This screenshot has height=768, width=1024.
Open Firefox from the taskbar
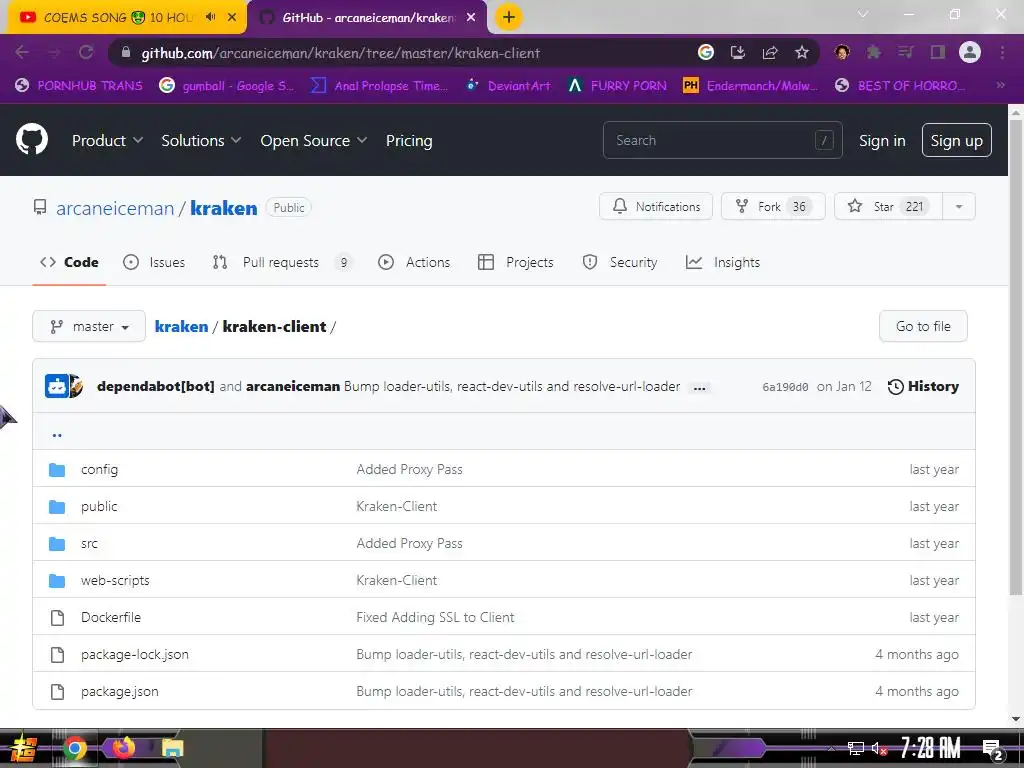click(123, 747)
